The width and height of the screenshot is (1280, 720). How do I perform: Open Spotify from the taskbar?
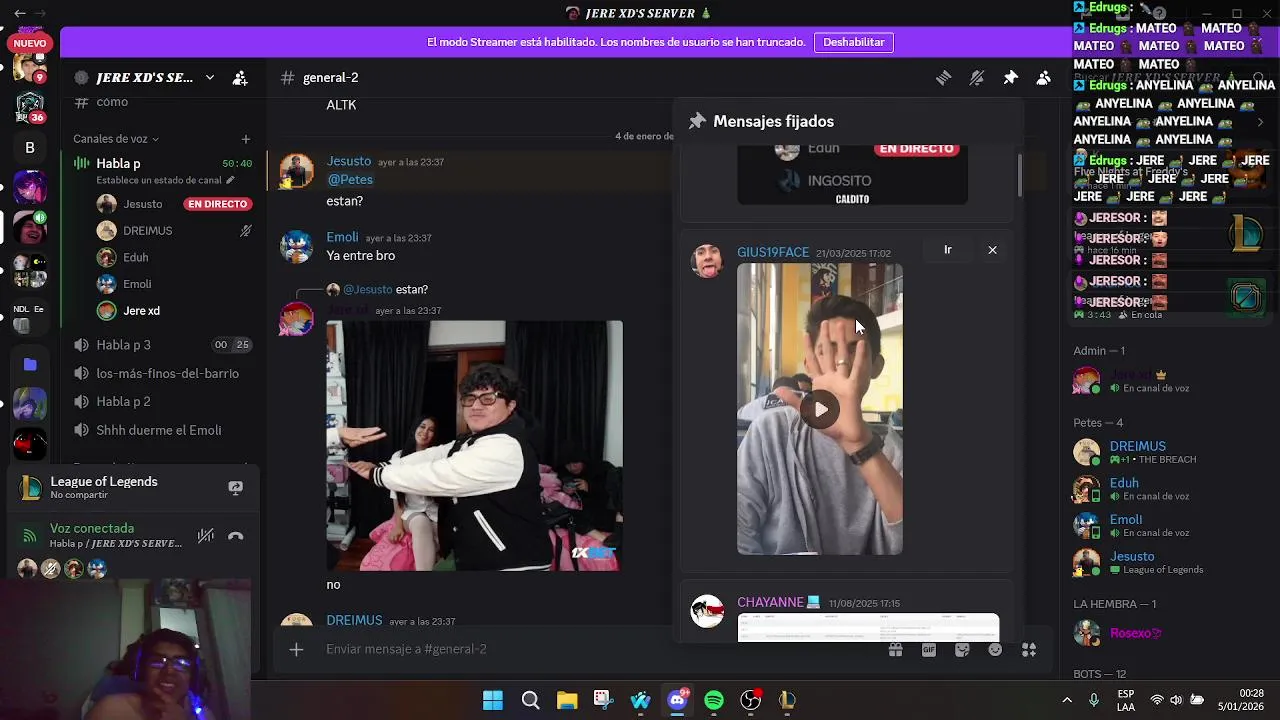[x=714, y=701]
